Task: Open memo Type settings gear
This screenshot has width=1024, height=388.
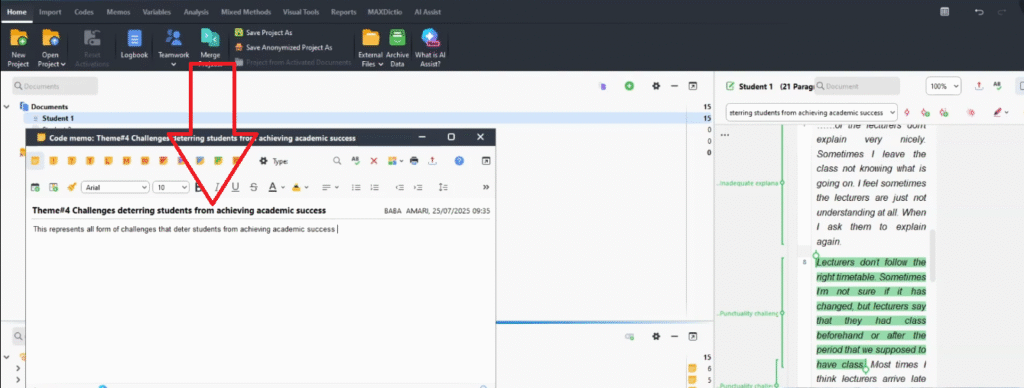Action: 263,161
